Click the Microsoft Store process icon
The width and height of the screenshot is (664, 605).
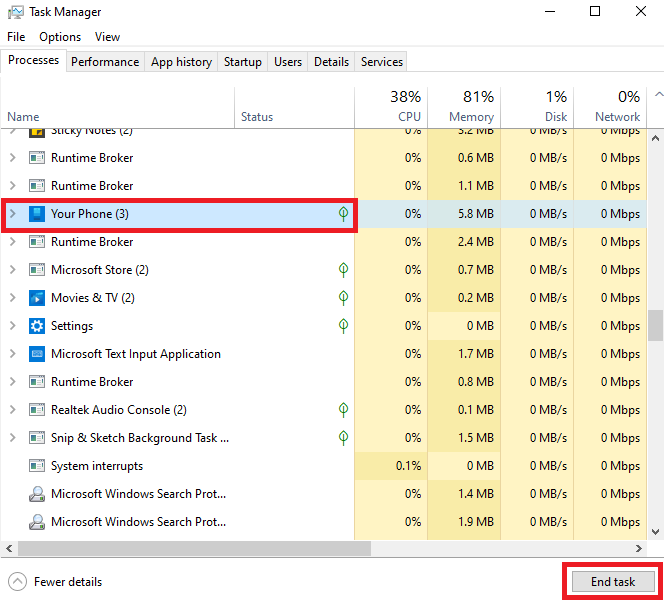[x=37, y=270]
